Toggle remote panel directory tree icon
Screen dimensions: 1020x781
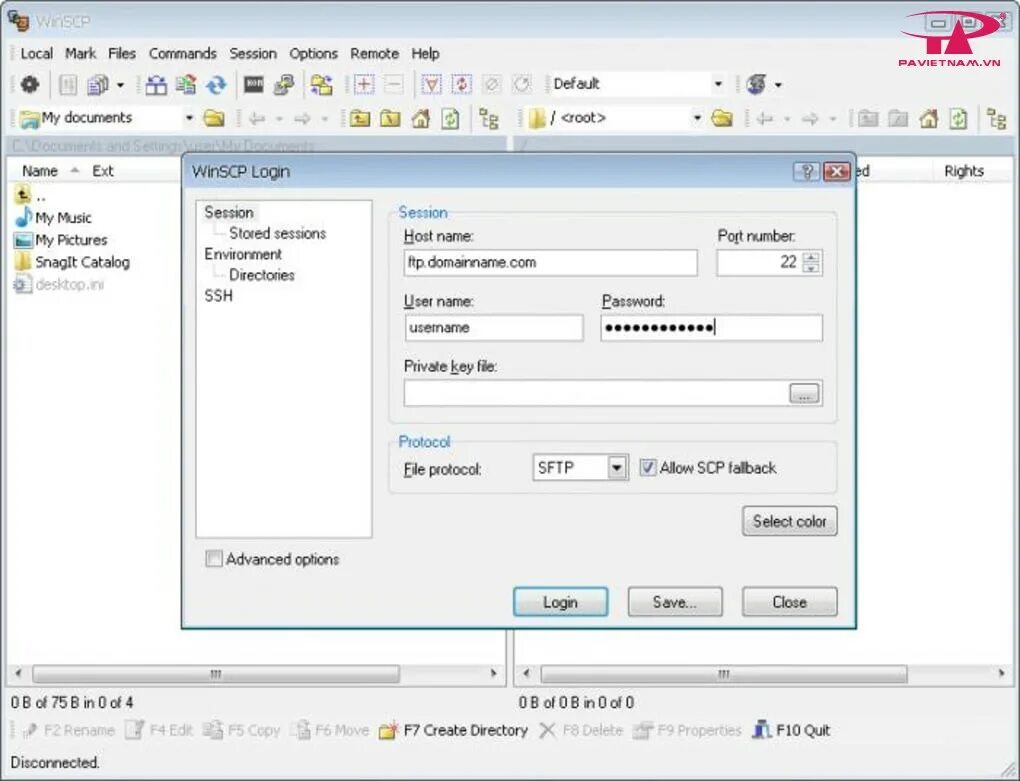(997, 118)
